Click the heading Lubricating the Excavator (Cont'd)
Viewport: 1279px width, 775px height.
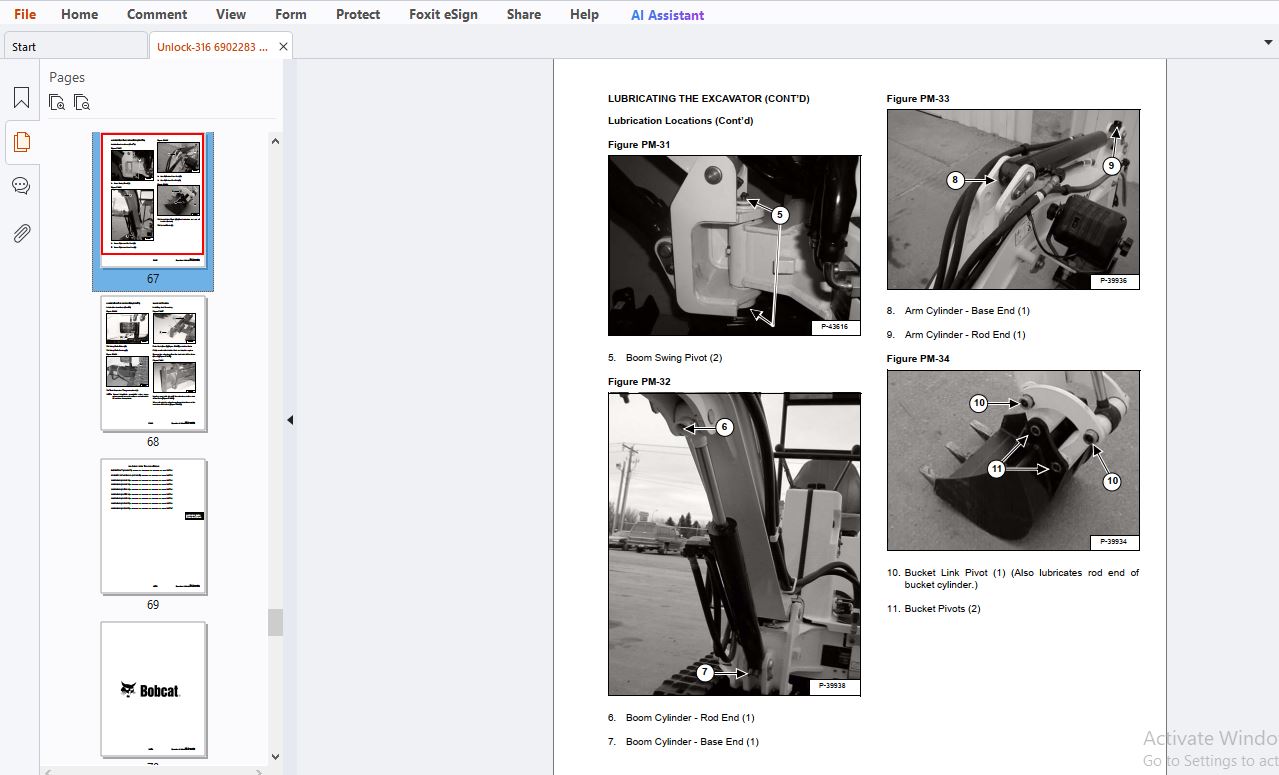pos(708,99)
